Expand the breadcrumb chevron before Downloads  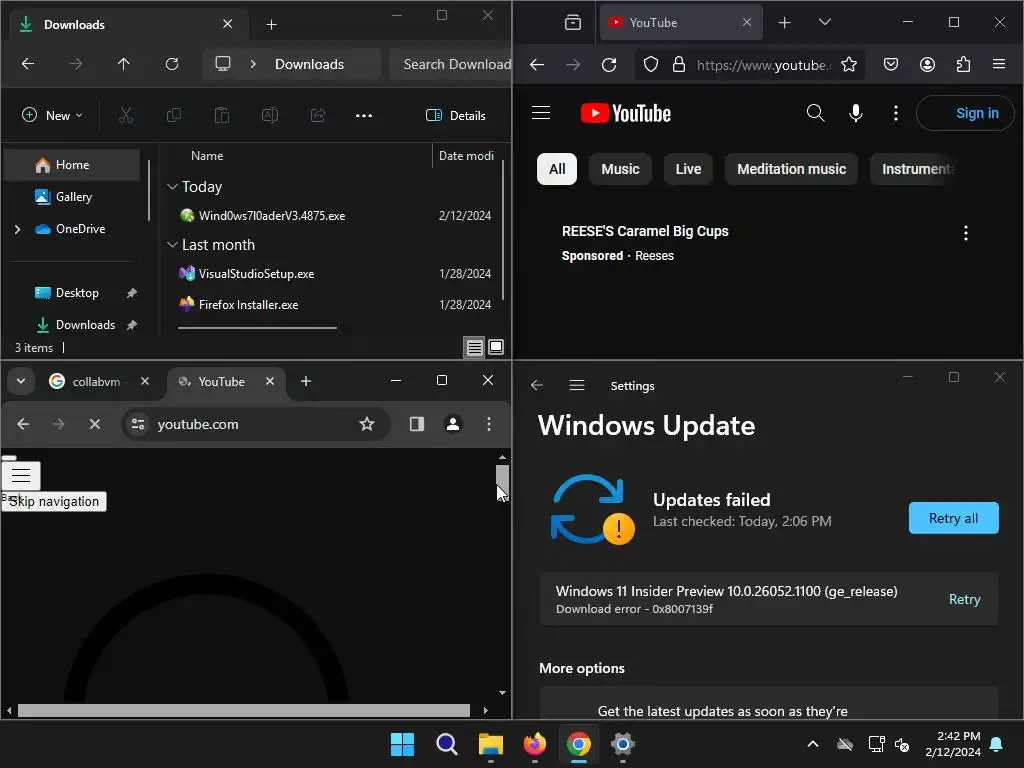point(253,64)
